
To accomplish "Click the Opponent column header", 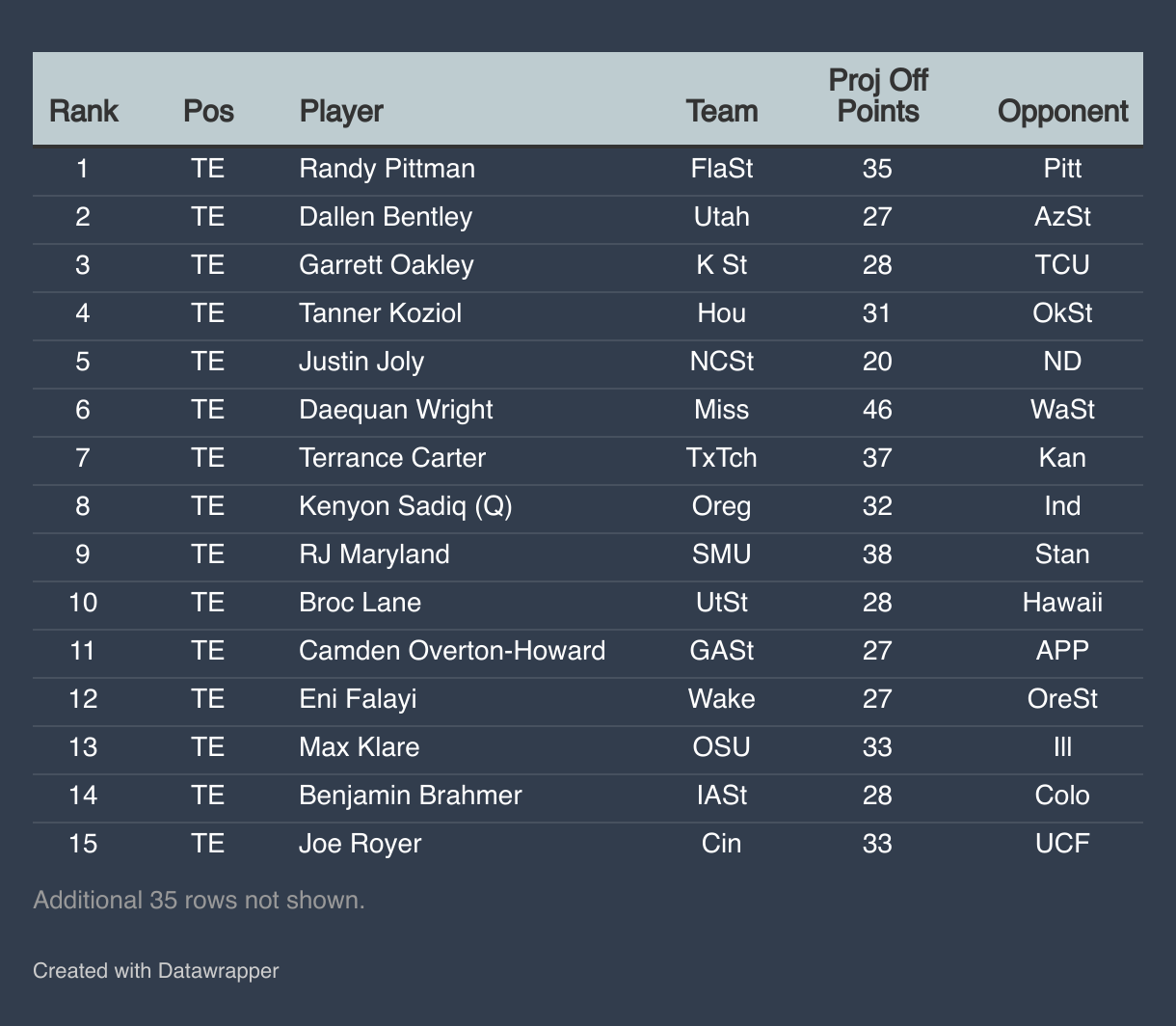I will coord(1062,111).
